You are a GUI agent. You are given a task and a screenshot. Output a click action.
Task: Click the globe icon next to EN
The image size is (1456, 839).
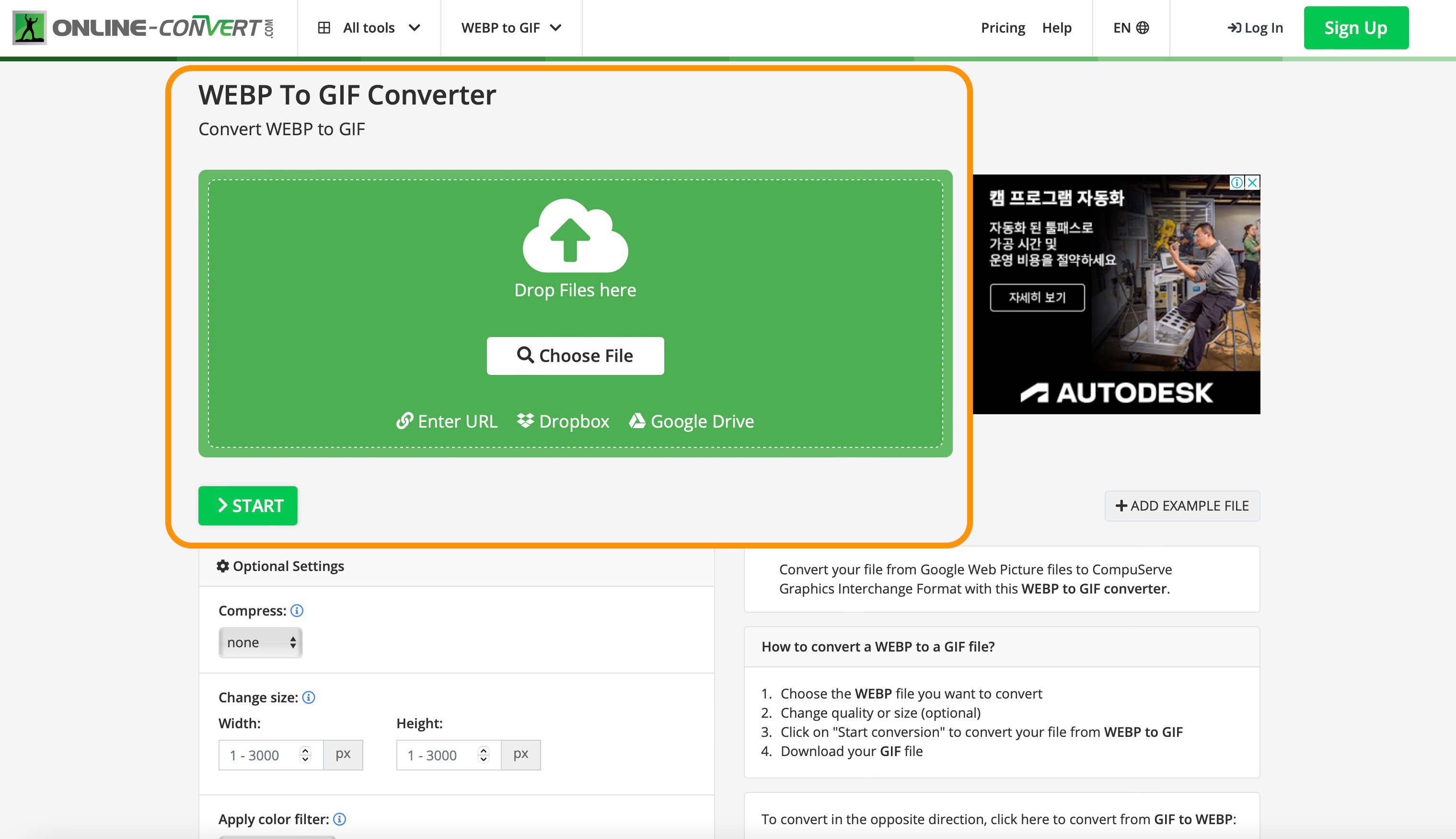1143,27
